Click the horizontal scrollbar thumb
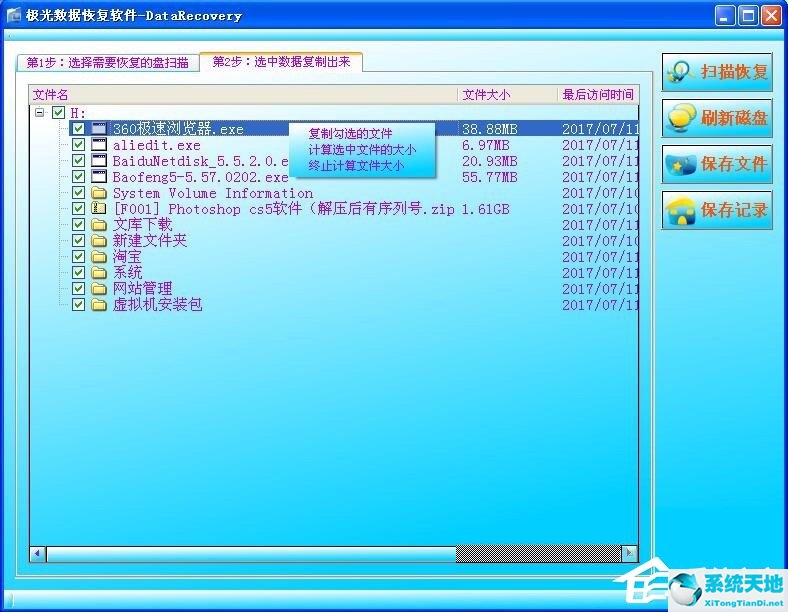 tap(251, 554)
